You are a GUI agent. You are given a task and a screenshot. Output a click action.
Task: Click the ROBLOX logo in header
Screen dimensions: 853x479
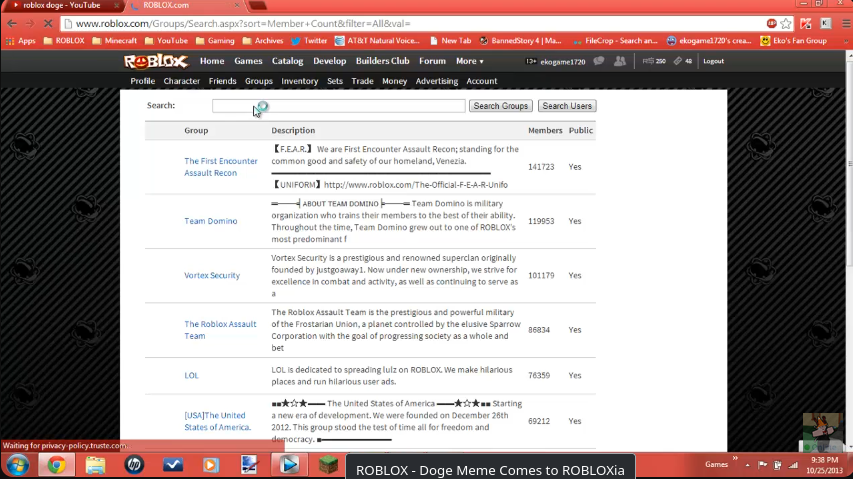pyautogui.click(x=157, y=61)
